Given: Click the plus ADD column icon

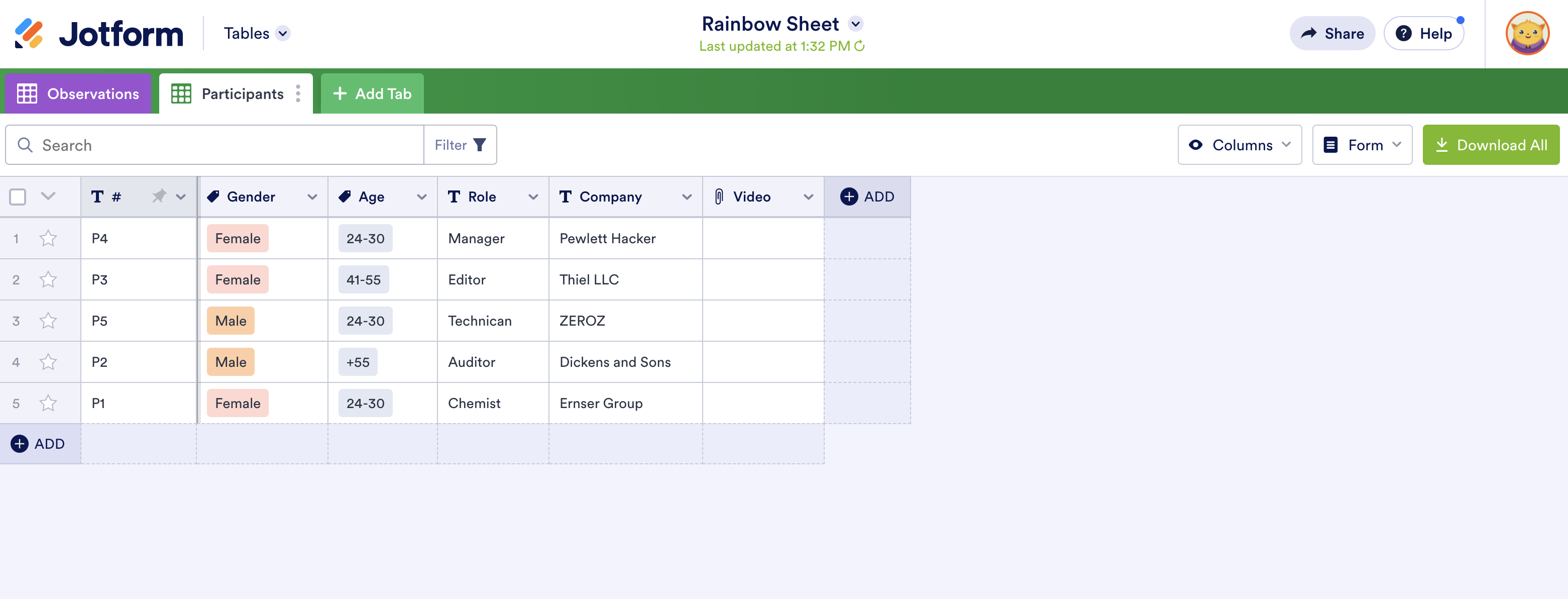Looking at the screenshot, I should [x=848, y=196].
